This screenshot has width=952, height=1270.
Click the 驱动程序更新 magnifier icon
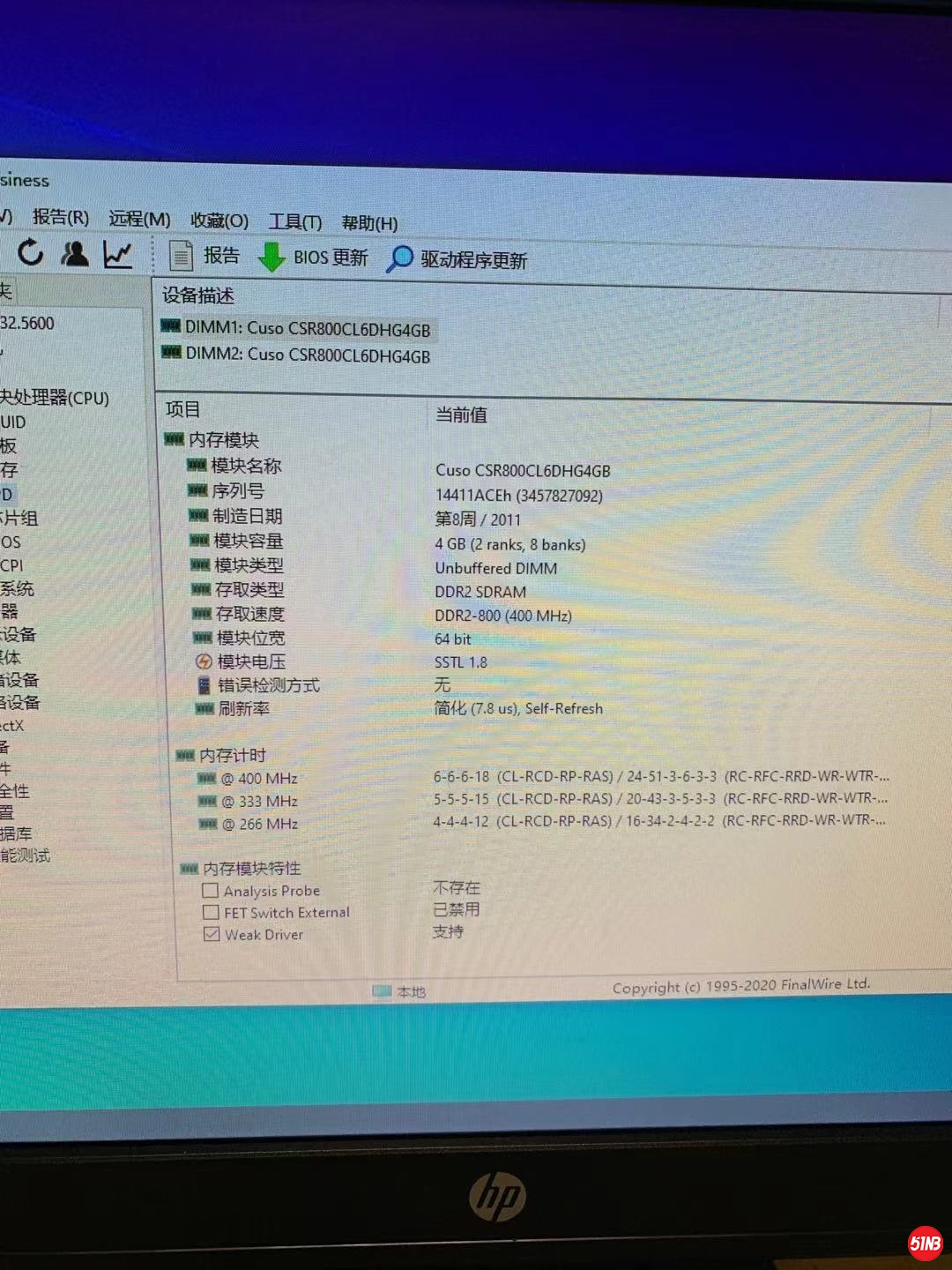pyautogui.click(x=399, y=259)
